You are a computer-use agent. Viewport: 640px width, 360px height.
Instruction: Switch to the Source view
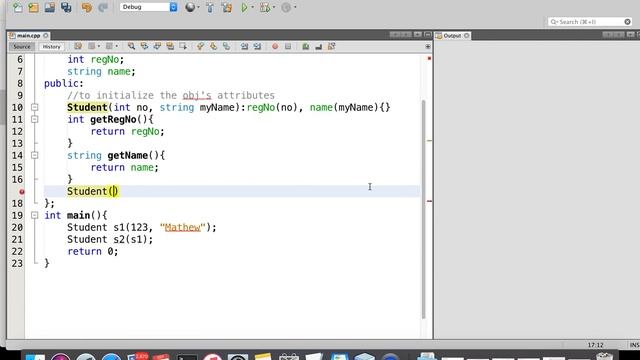tap(22, 47)
